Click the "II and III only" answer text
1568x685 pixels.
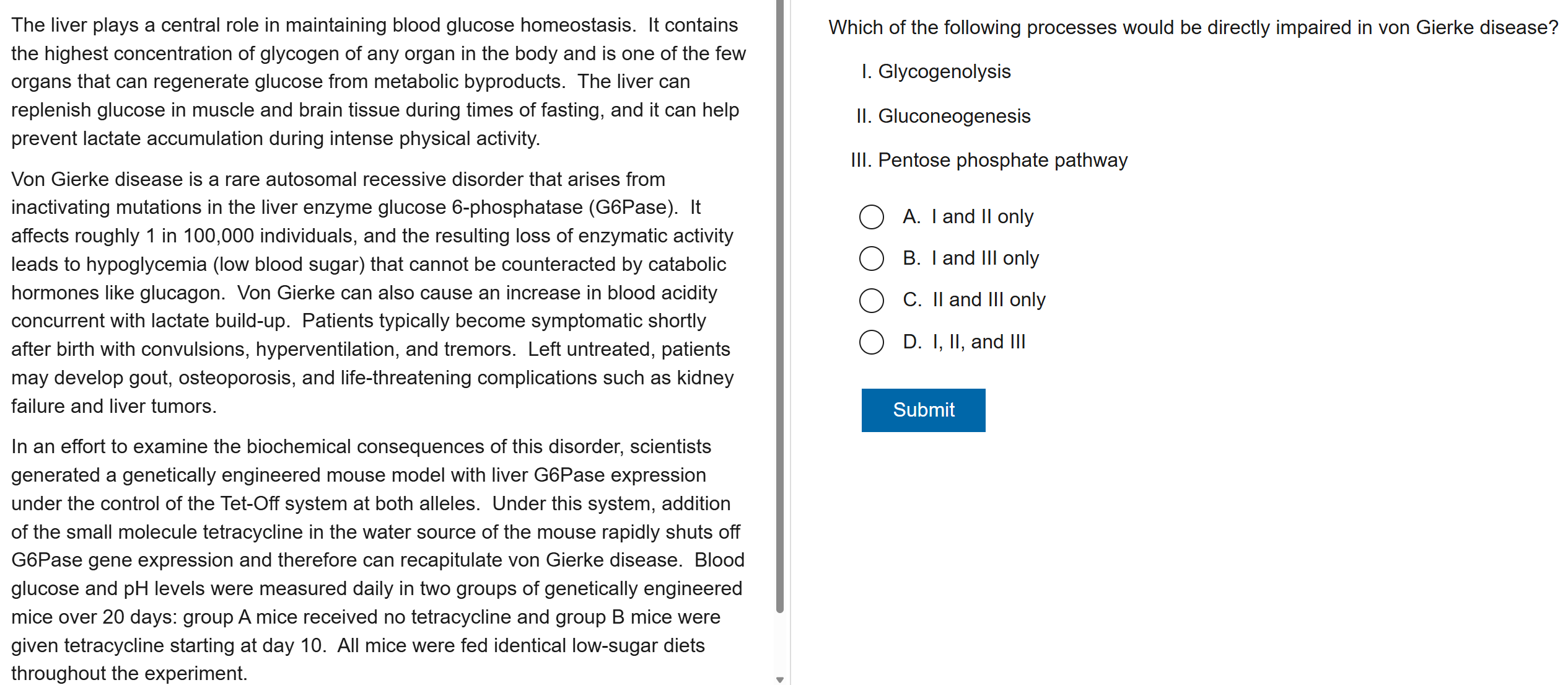(989, 300)
